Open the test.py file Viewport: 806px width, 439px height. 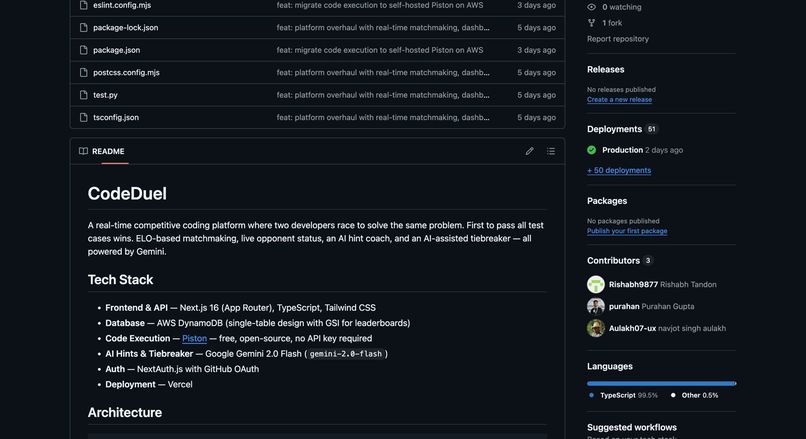[105, 95]
